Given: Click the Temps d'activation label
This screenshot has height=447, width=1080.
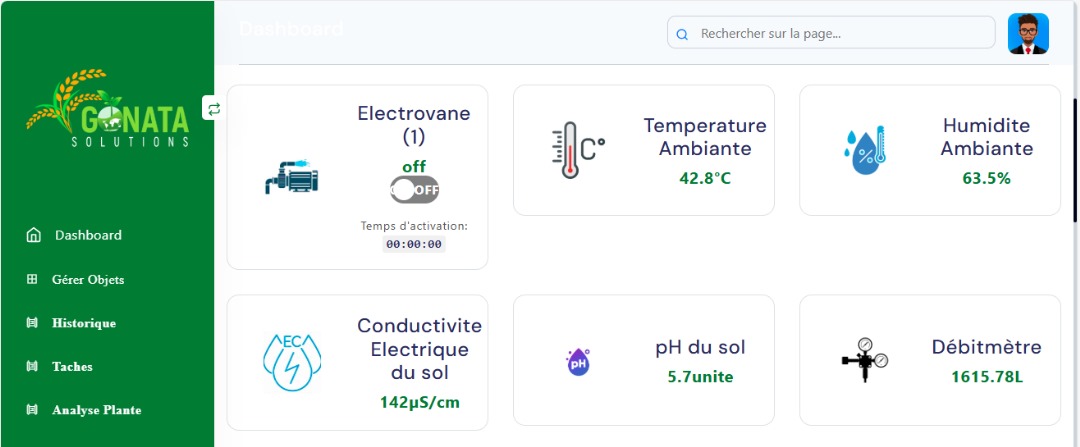Looking at the screenshot, I should pos(414,225).
